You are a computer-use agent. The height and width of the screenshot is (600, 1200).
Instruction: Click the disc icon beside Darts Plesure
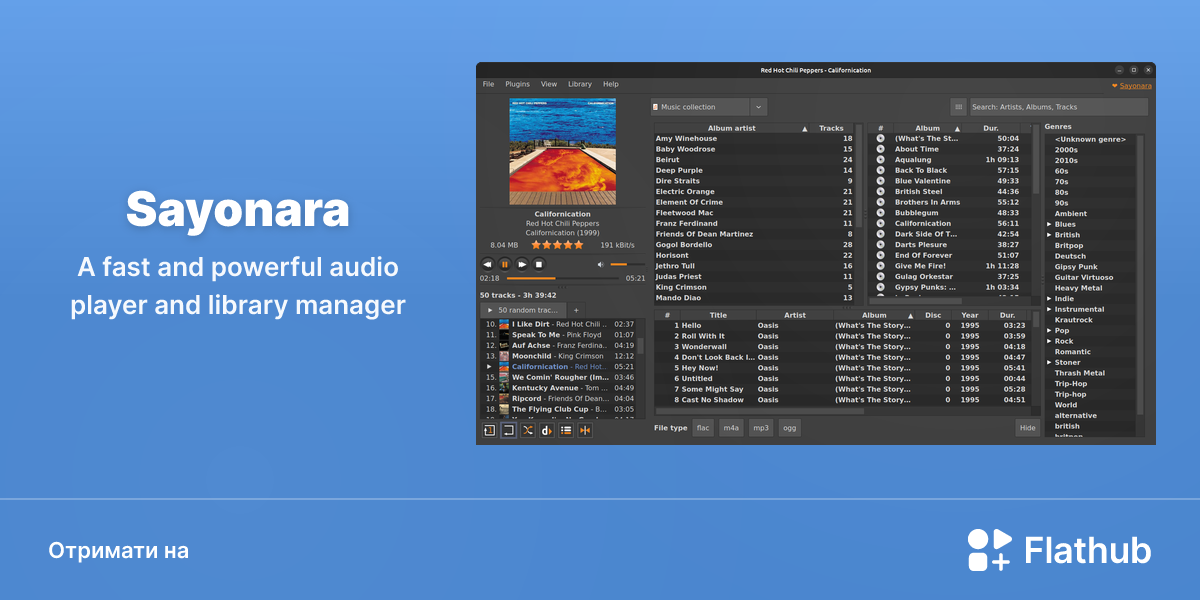pyautogui.click(x=880, y=245)
